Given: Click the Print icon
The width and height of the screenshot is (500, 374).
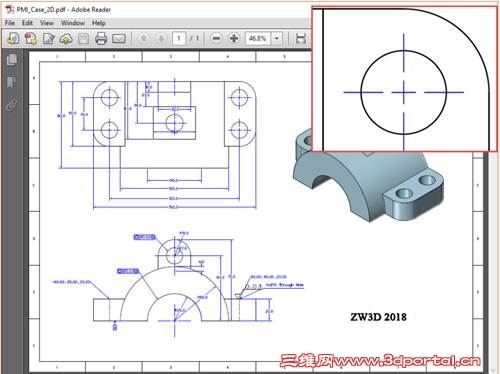Looking at the screenshot, I should (101, 39).
